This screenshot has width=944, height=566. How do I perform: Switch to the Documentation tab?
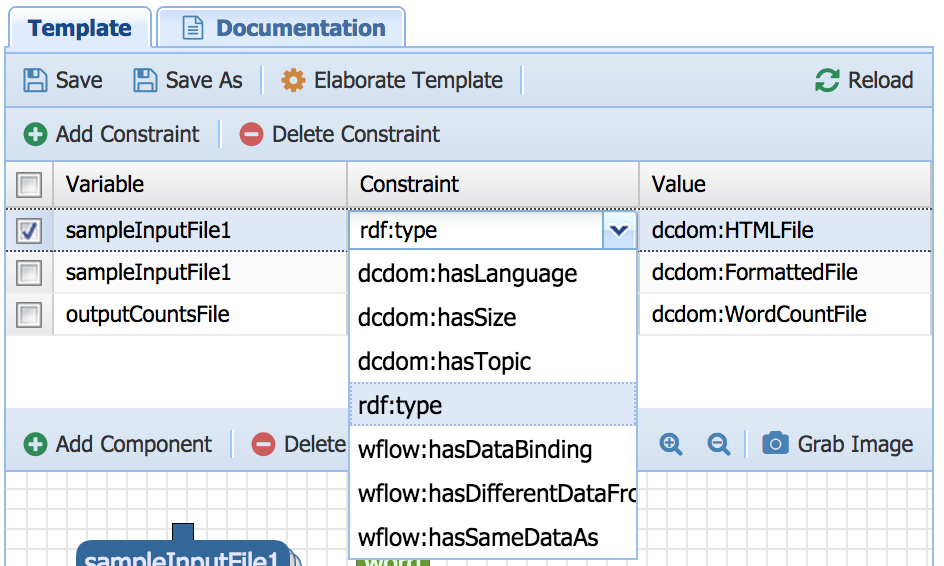tap(282, 28)
